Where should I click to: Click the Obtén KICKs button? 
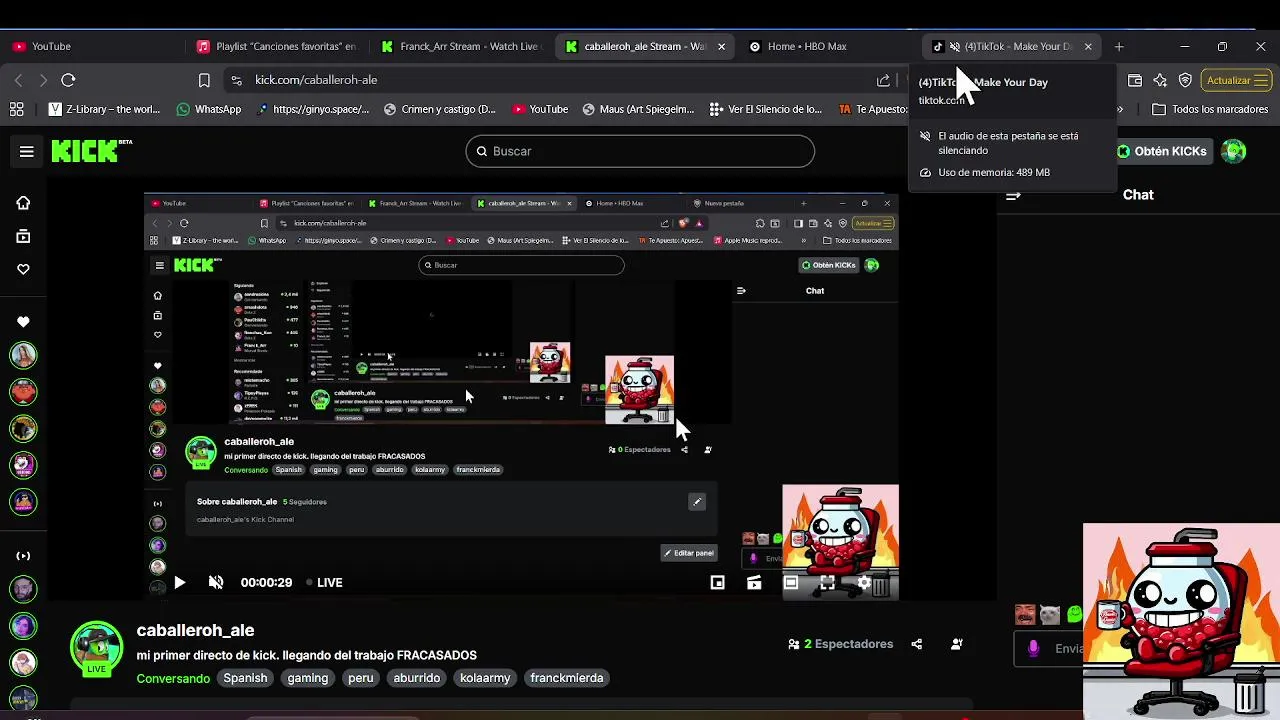tap(1162, 151)
